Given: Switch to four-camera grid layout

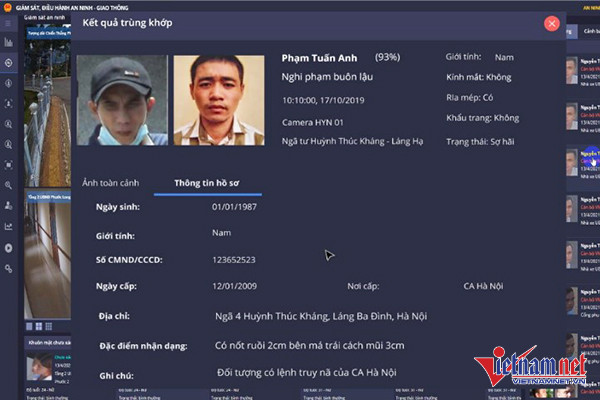Looking at the screenshot, I should click(39, 327).
